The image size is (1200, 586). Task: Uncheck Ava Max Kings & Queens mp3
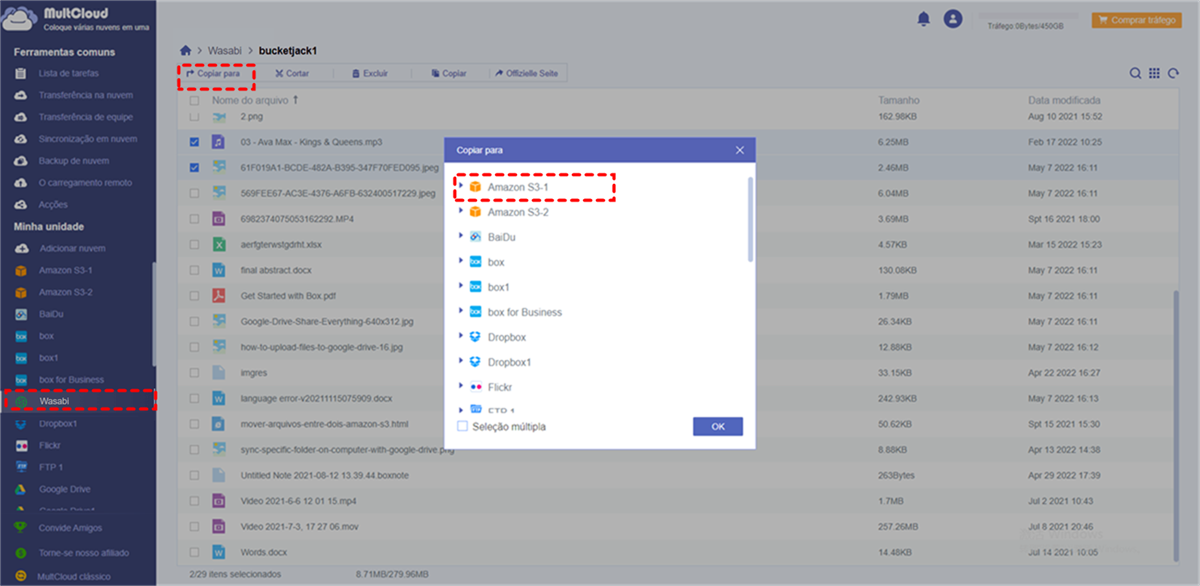point(194,142)
